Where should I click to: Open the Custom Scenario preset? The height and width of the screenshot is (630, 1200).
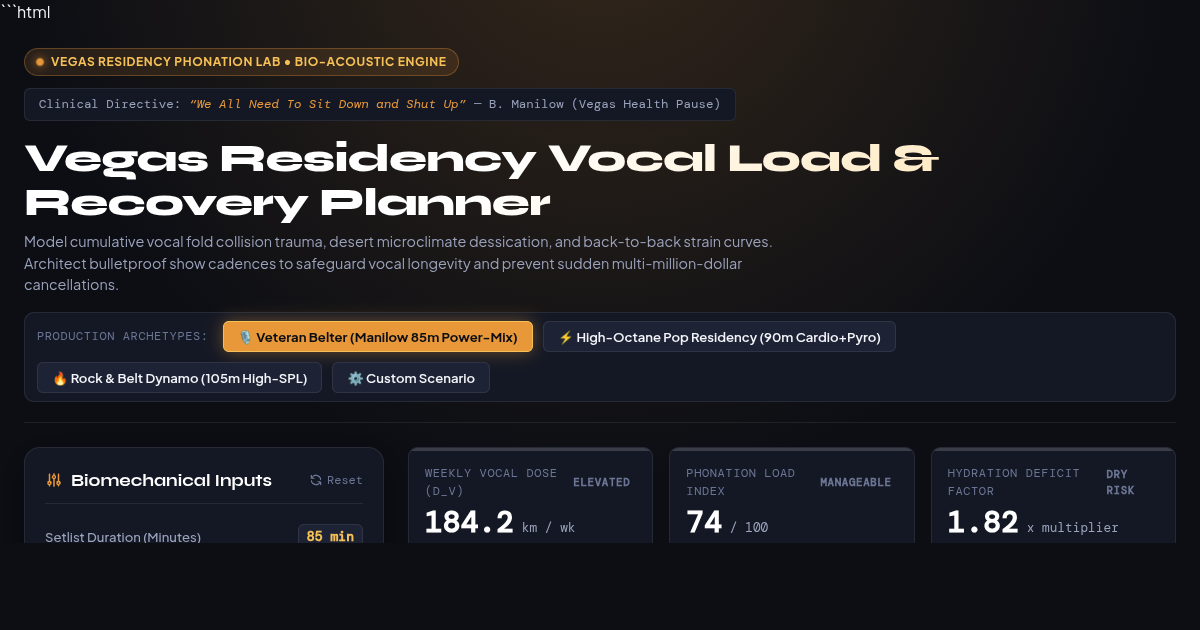tap(411, 378)
